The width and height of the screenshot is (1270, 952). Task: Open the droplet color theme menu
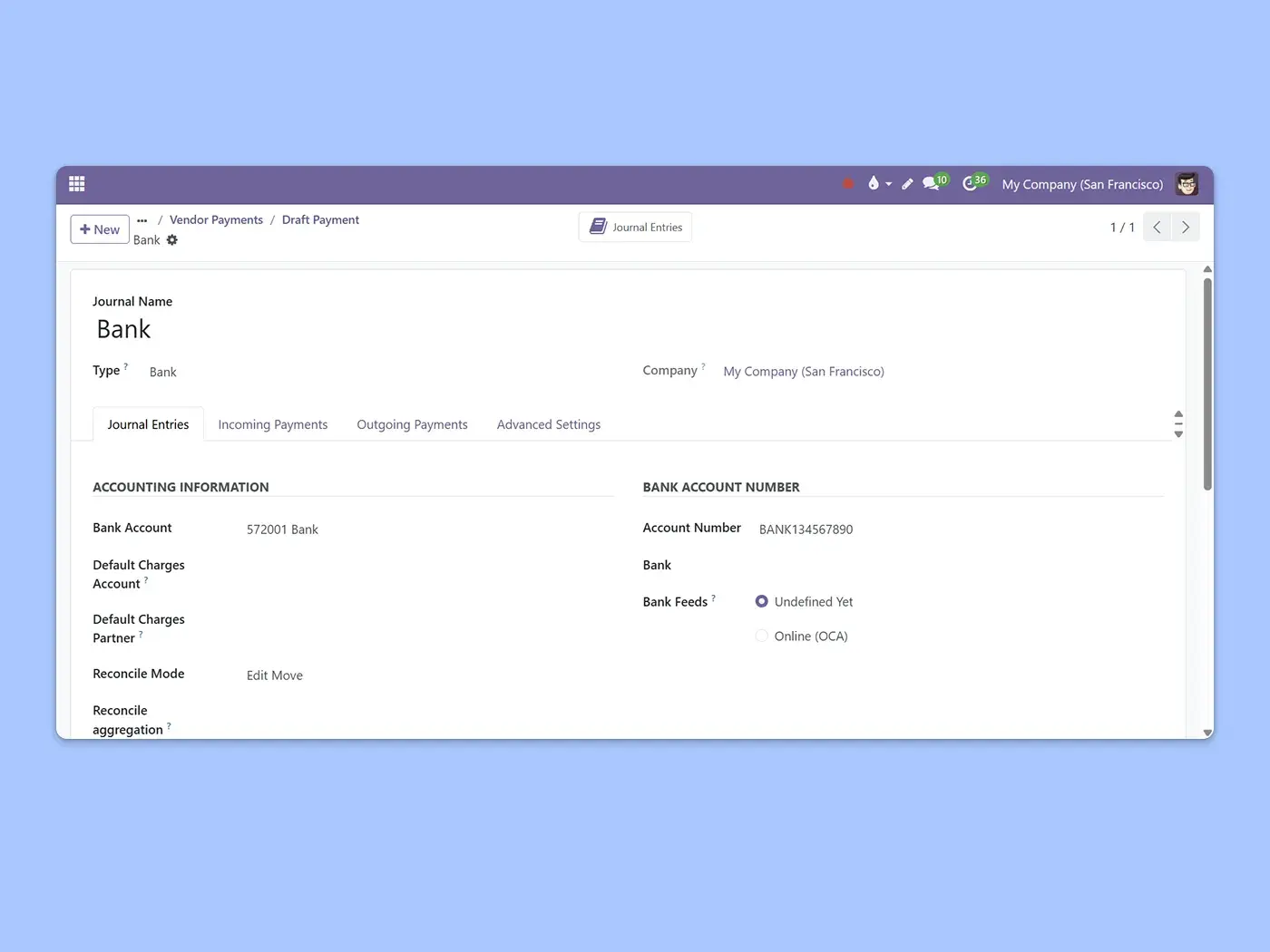click(x=877, y=184)
